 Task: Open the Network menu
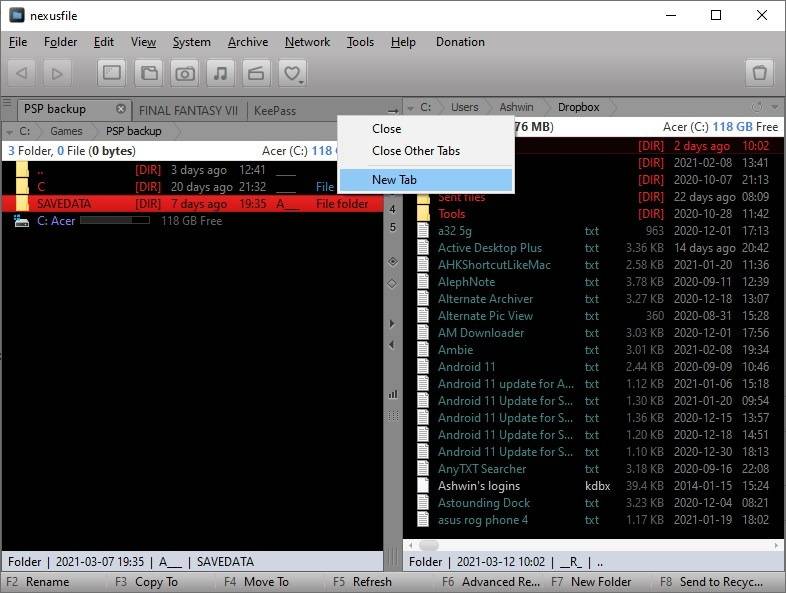click(307, 42)
